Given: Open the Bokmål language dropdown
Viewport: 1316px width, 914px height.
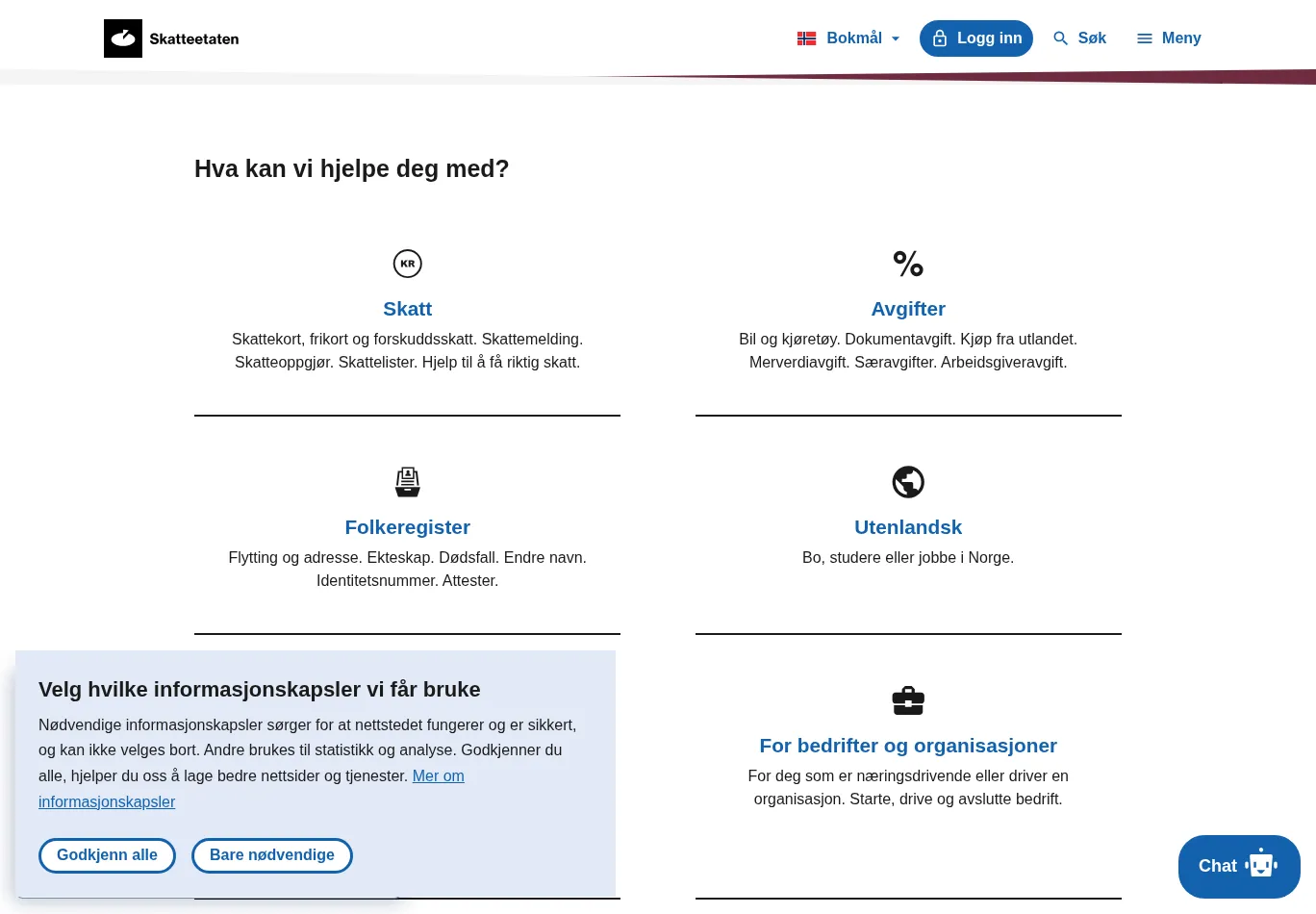Looking at the screenshot, I should 853,38.
